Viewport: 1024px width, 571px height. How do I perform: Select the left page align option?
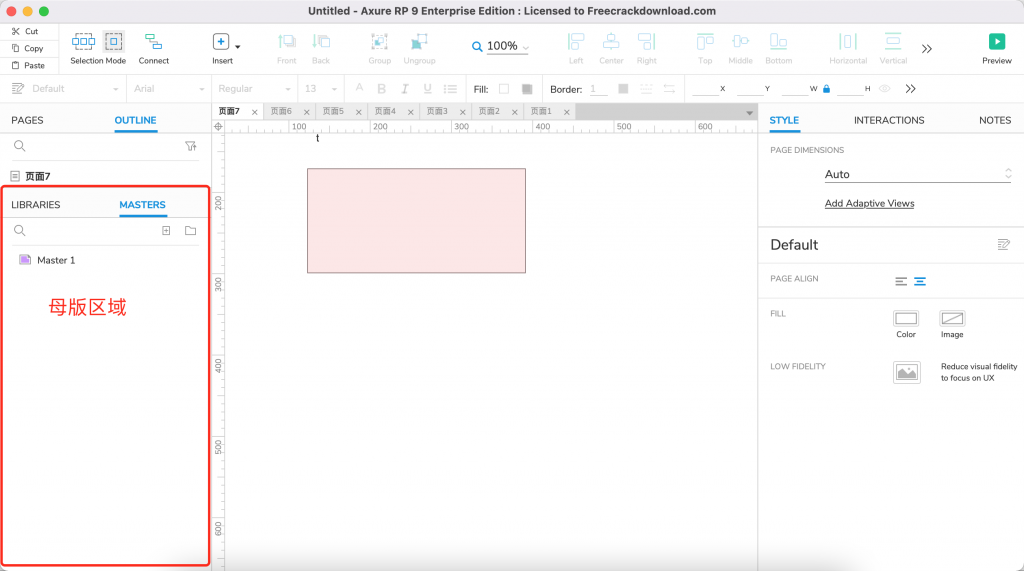pyautogui.click(x=901, y=281)
